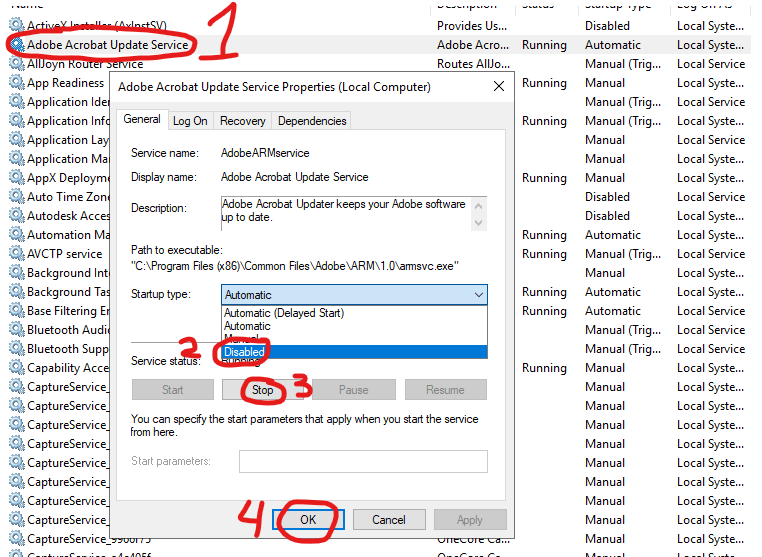762x557 pixels.
Task: Click the gear icon beside AppX Deployment
Action: click(17, 178)
